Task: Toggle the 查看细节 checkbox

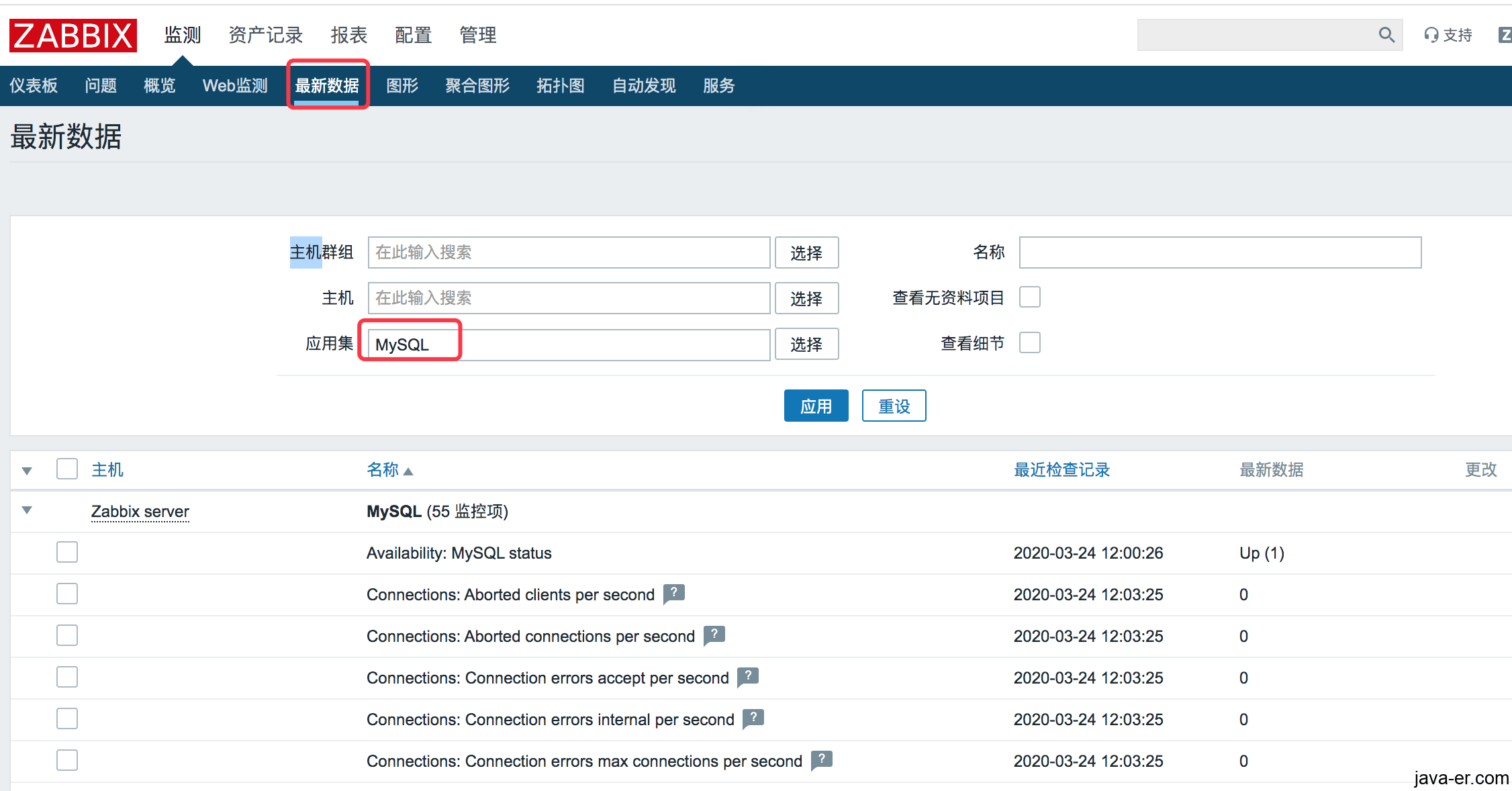Action: [x=1029, y=342]
